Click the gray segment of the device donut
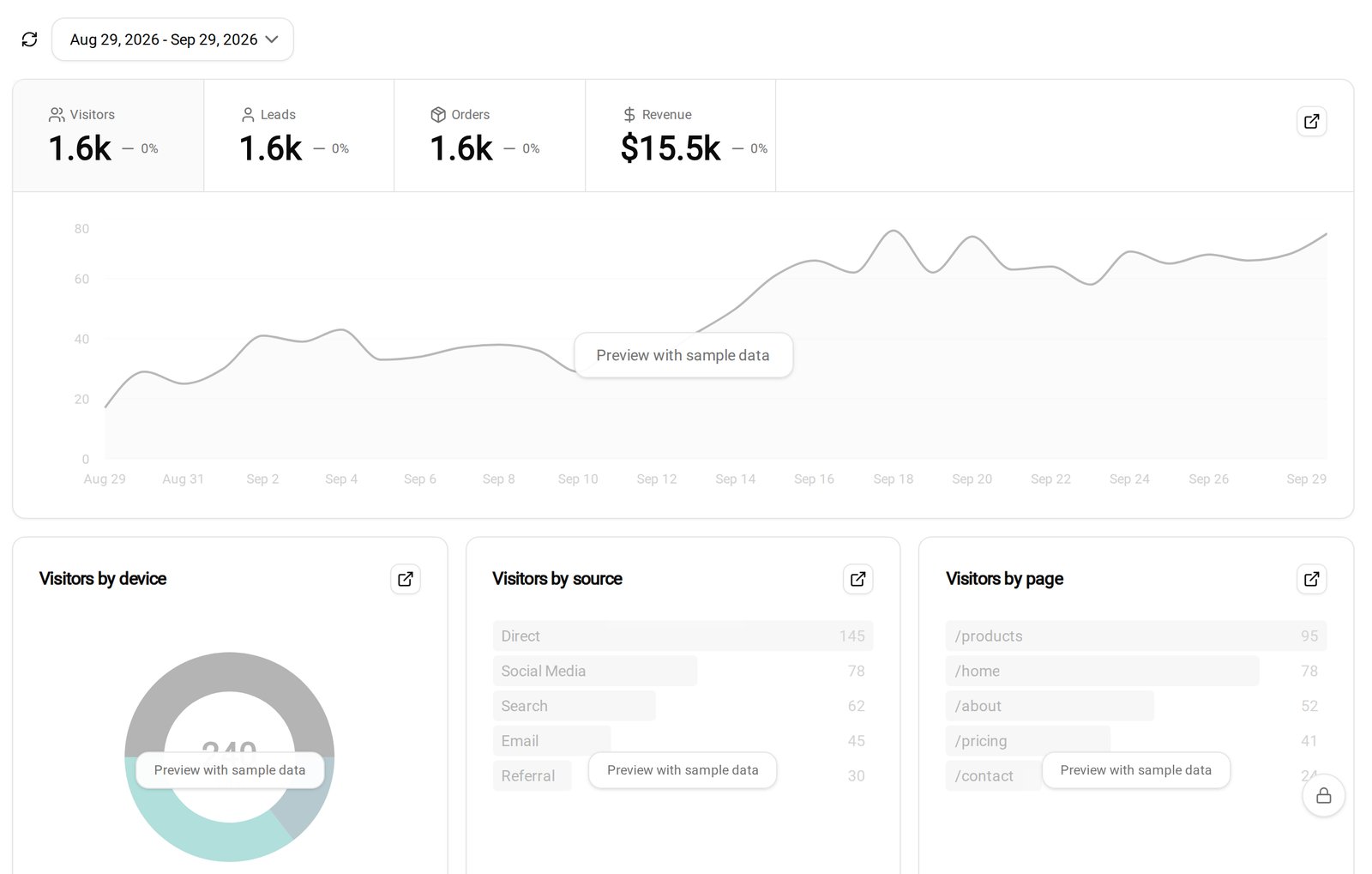The width and height of the screenshot is (1372, 874). [230, 672]
